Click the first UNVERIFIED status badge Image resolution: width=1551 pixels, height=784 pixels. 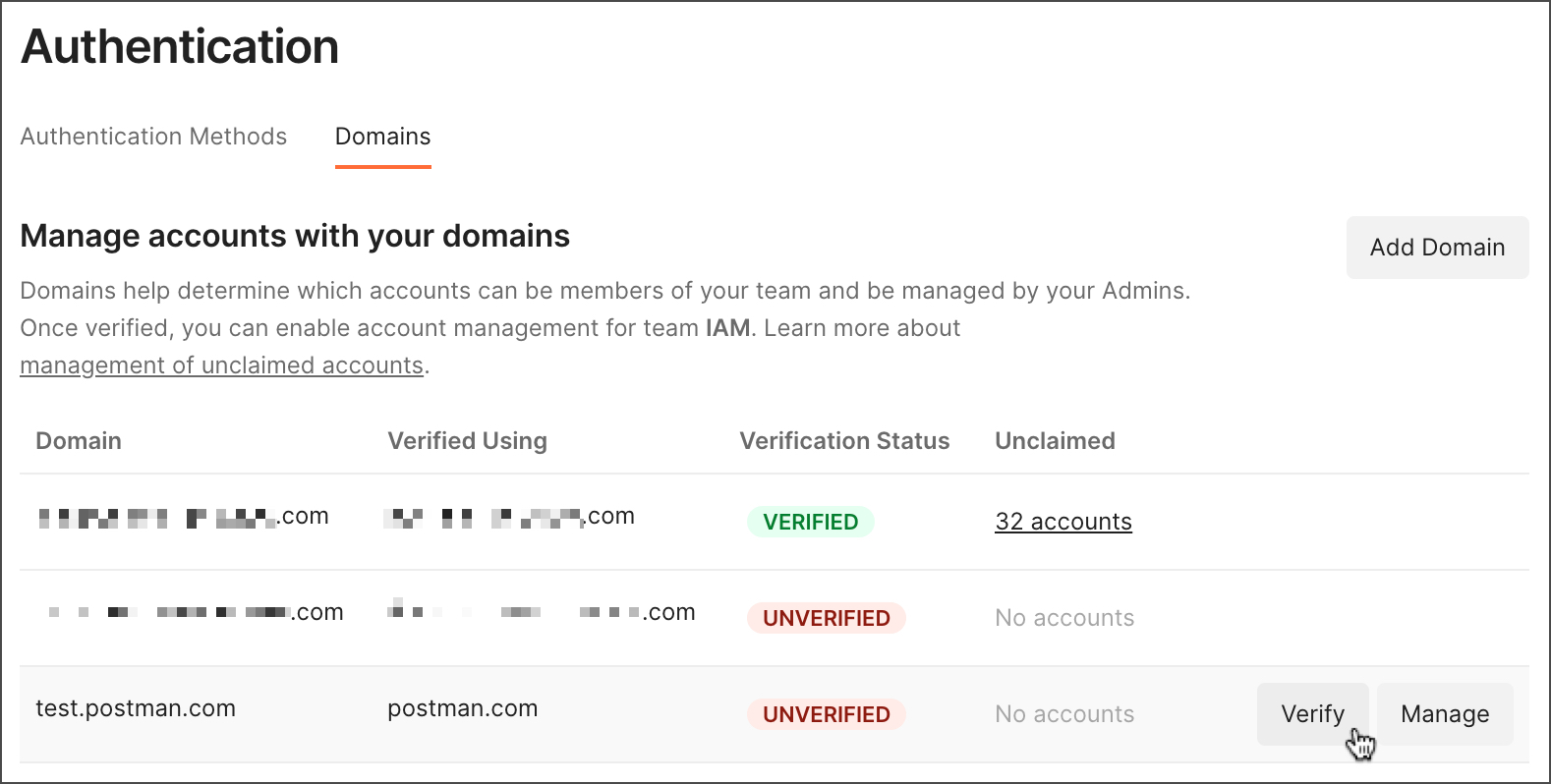point(826,618)
